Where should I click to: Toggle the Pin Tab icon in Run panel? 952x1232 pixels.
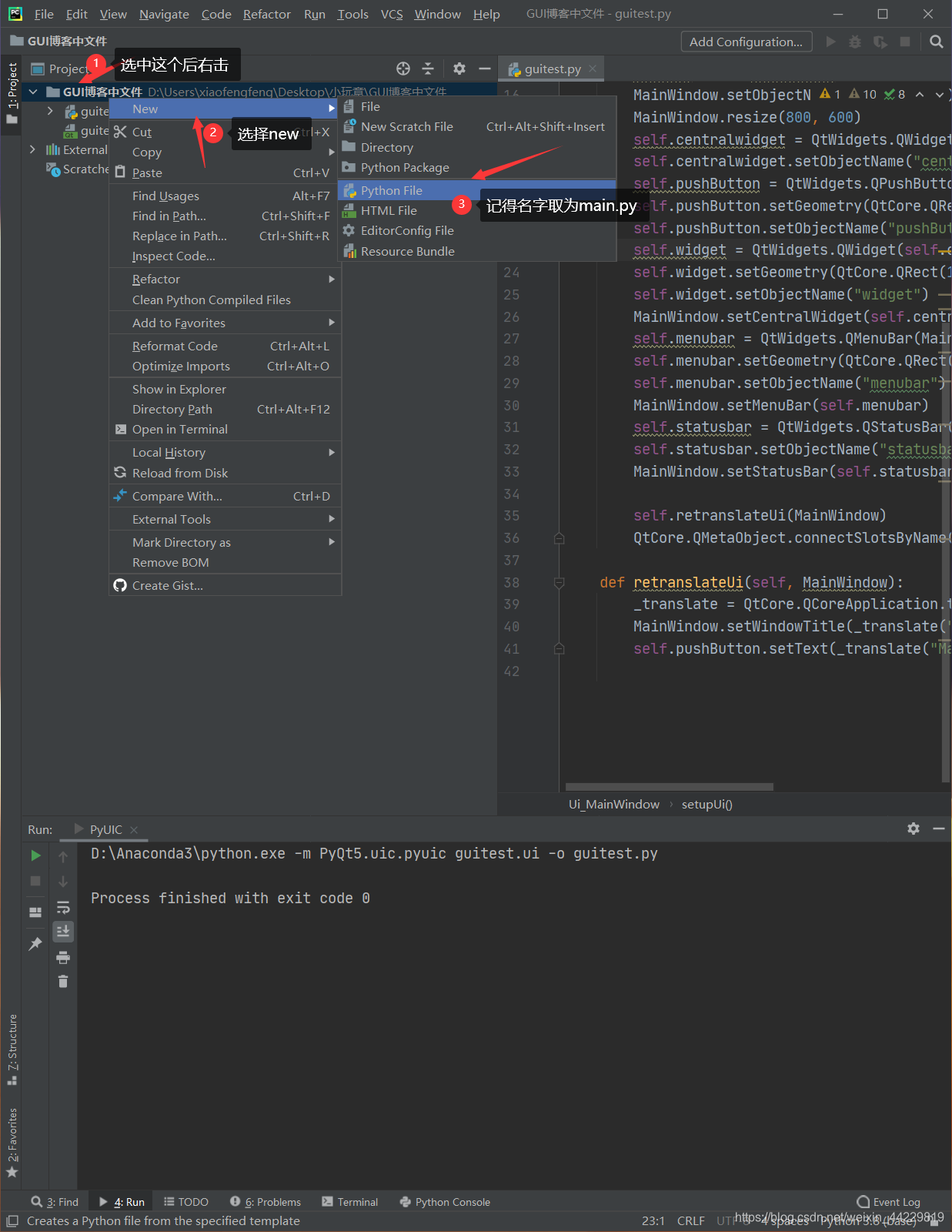(35, 944)
